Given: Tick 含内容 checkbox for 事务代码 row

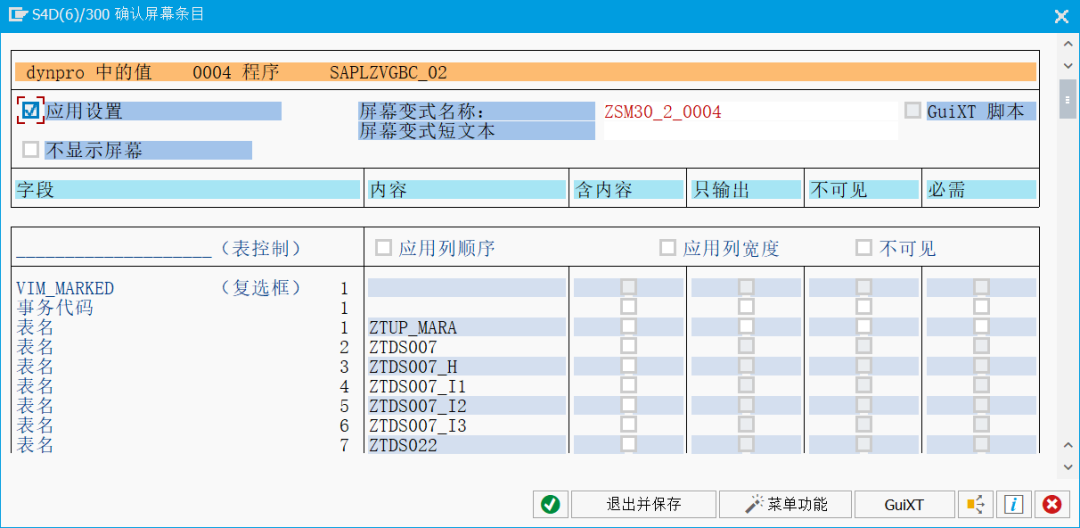Looking at the screenshot, I should [x=628, y=306].
